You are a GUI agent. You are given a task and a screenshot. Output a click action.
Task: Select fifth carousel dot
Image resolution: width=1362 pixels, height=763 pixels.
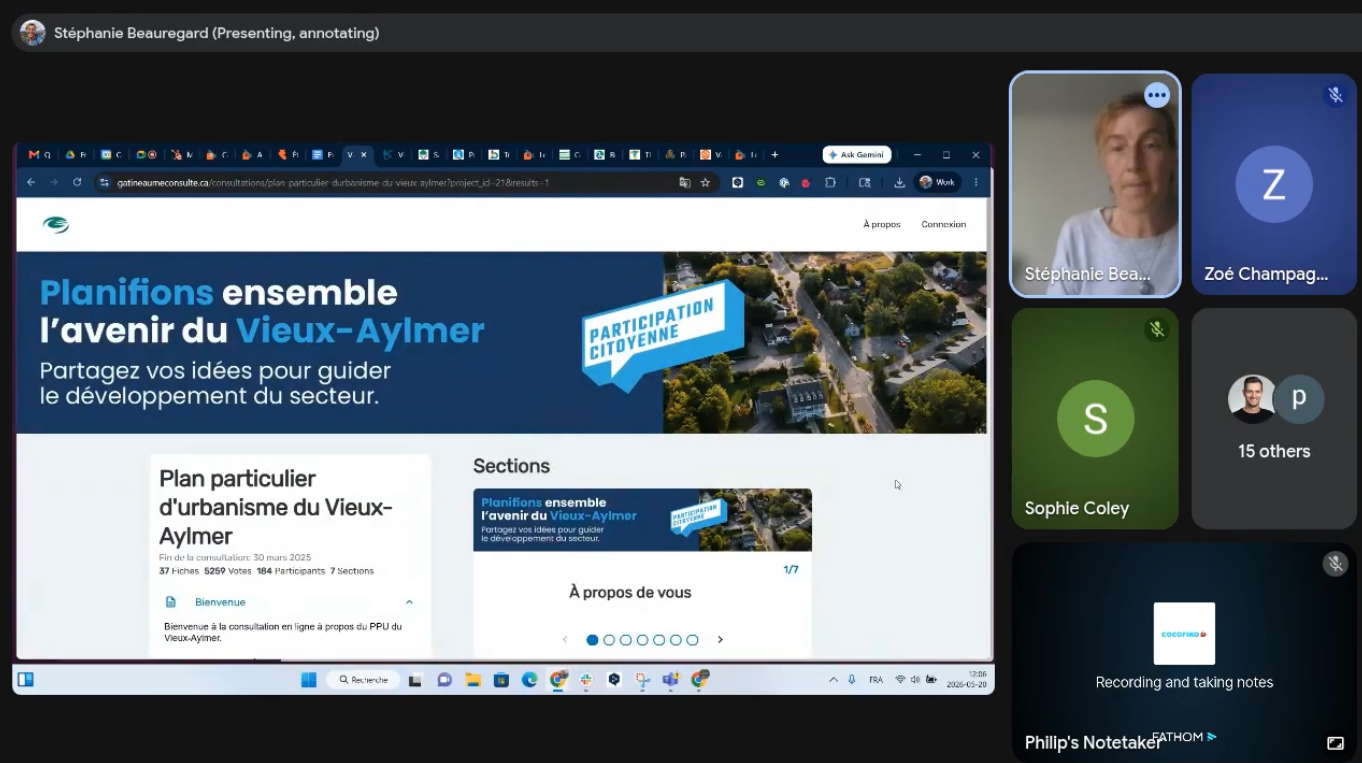click(x=659, y=640)
